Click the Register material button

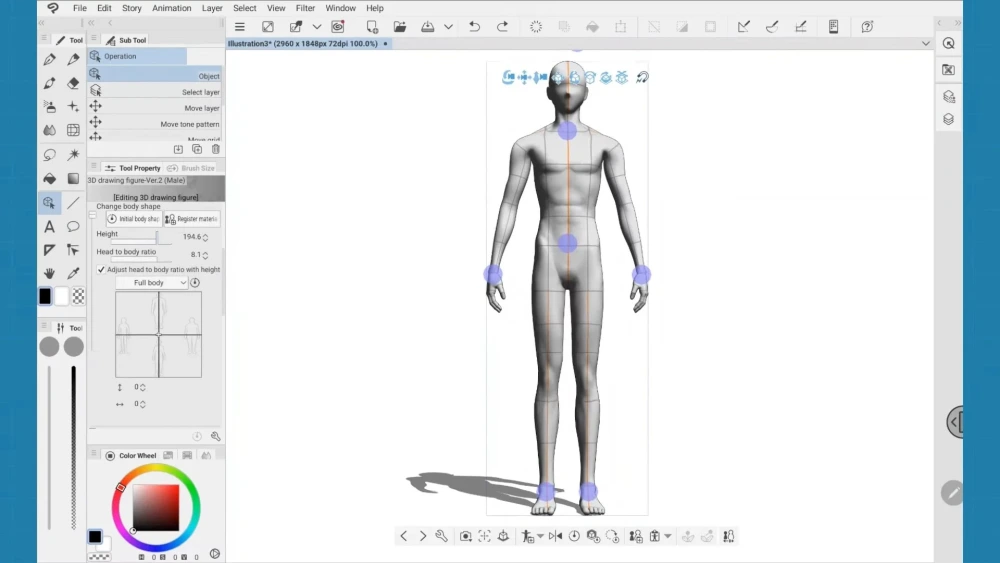coord(191,219)
